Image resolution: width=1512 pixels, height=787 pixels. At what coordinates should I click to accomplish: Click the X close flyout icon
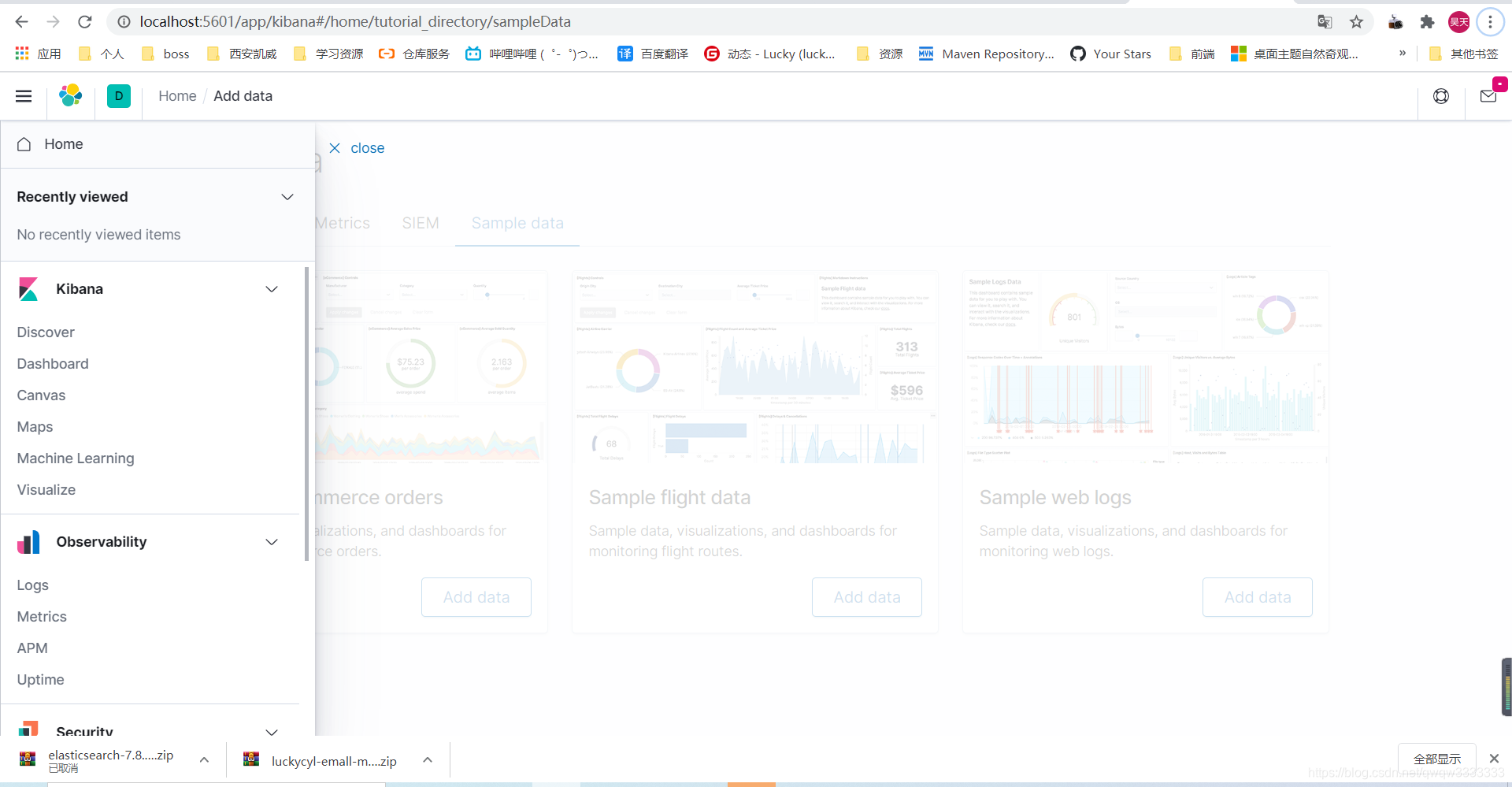tap(335, 148)
